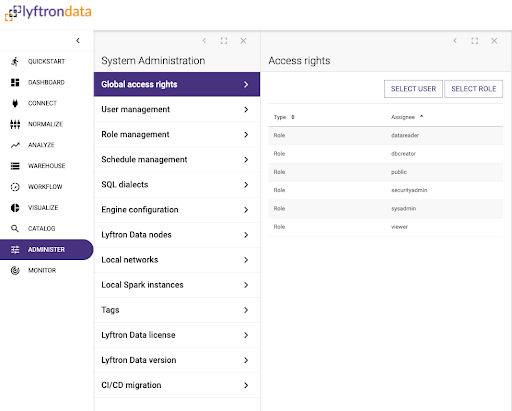The height and width of the screenshot is (411, 512).
Task: Open the Tags entry
Action: pyautogui.click(x=177, y=310)
